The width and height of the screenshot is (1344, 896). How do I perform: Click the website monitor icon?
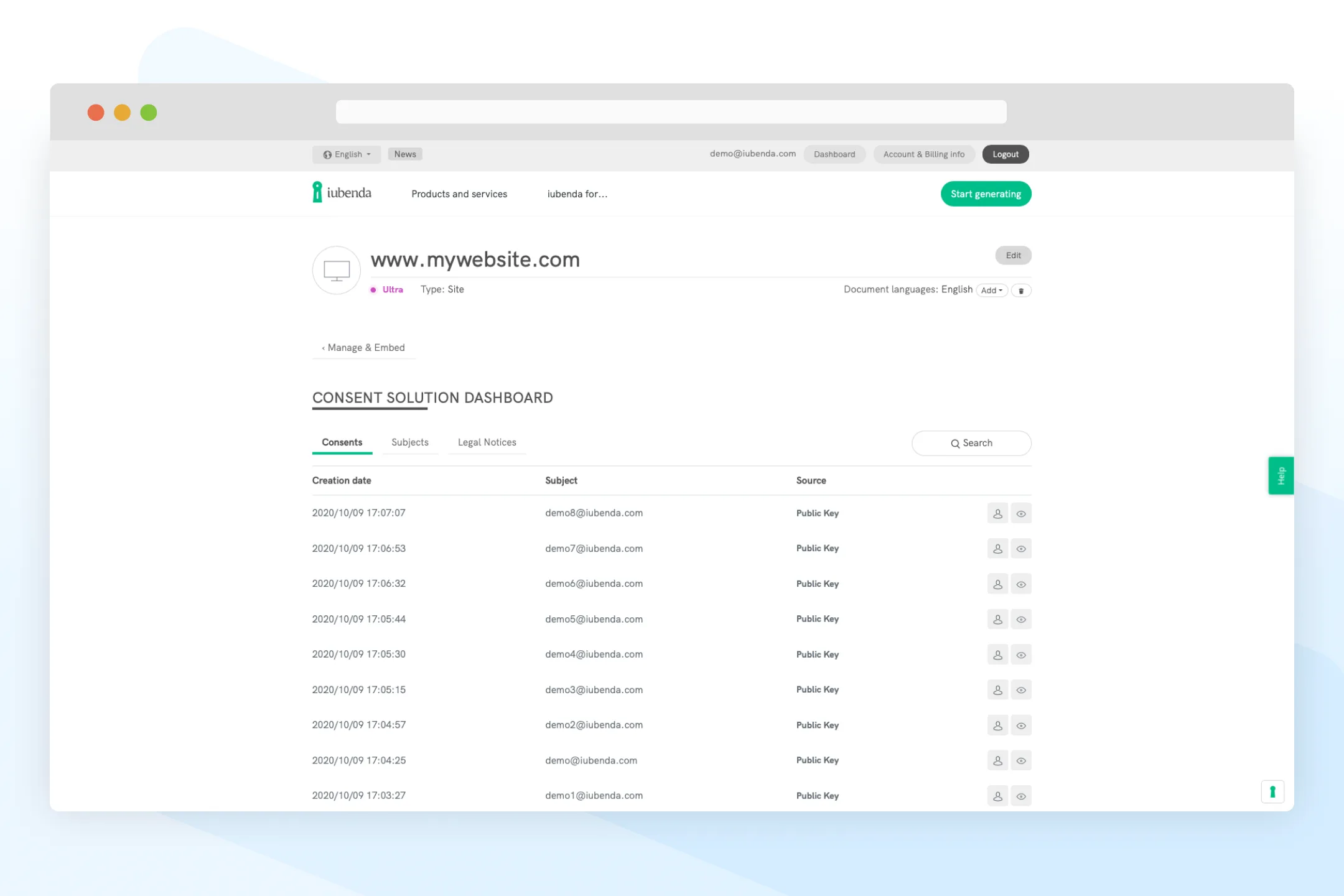pyautogui.click(x=337, y=270)
